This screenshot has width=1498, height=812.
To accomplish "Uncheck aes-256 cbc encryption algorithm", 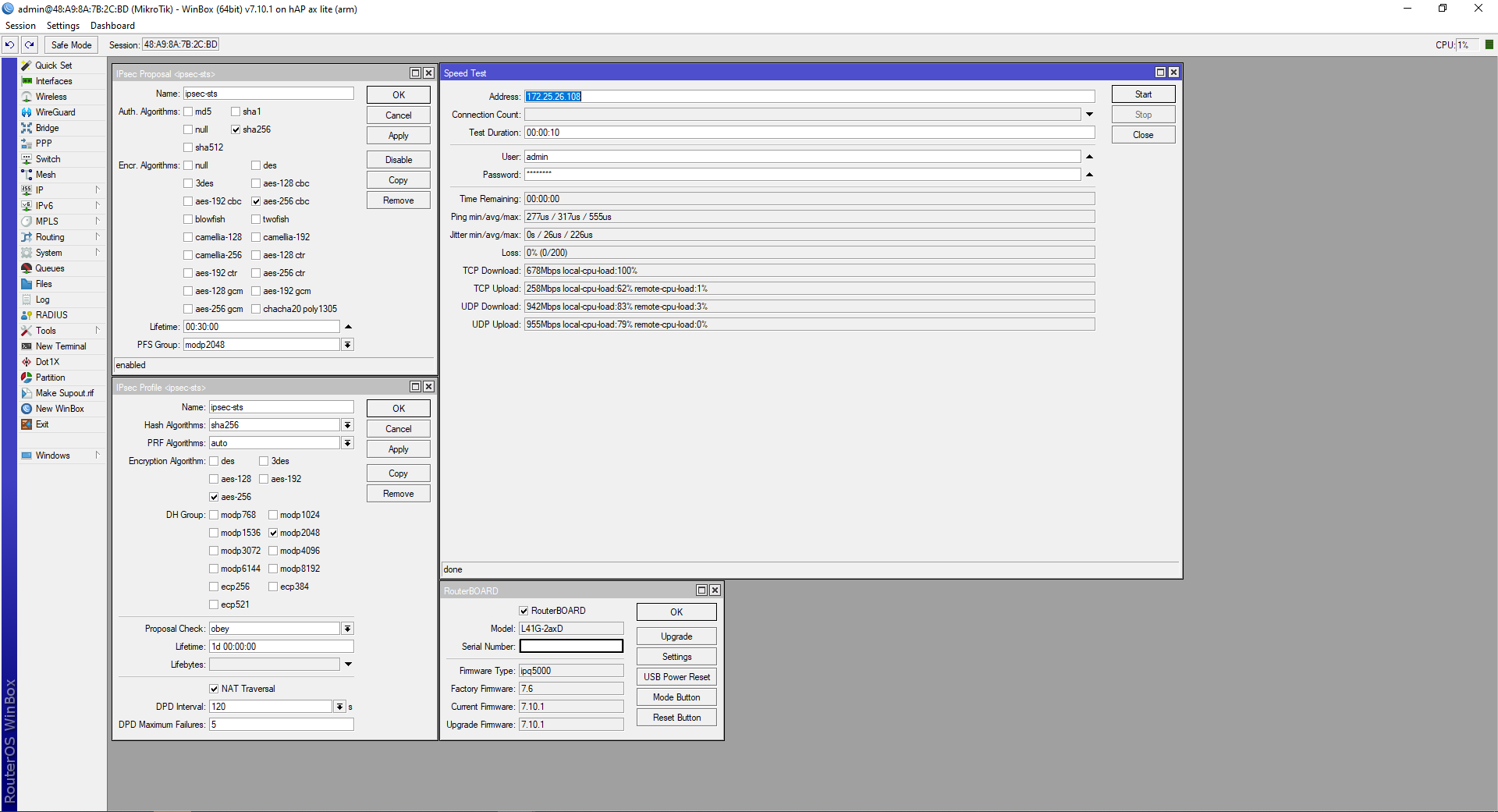I will click(x=256, y=201).
